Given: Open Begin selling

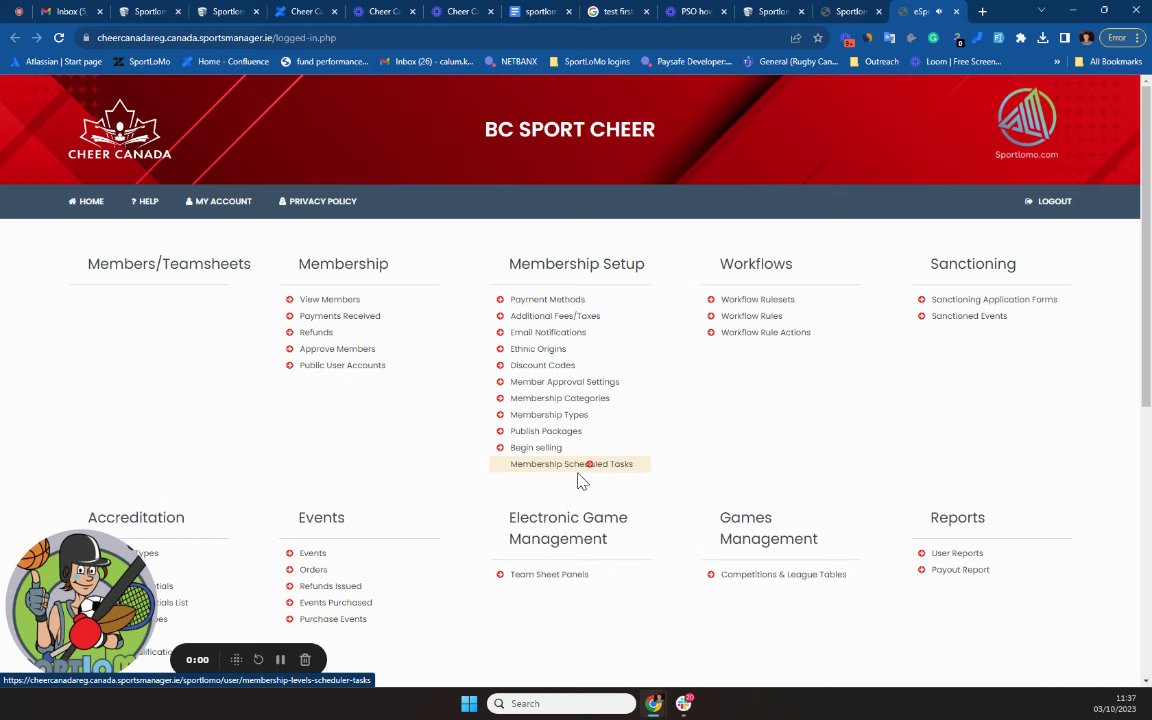Looking at the screenshot, I should (536, 447).
